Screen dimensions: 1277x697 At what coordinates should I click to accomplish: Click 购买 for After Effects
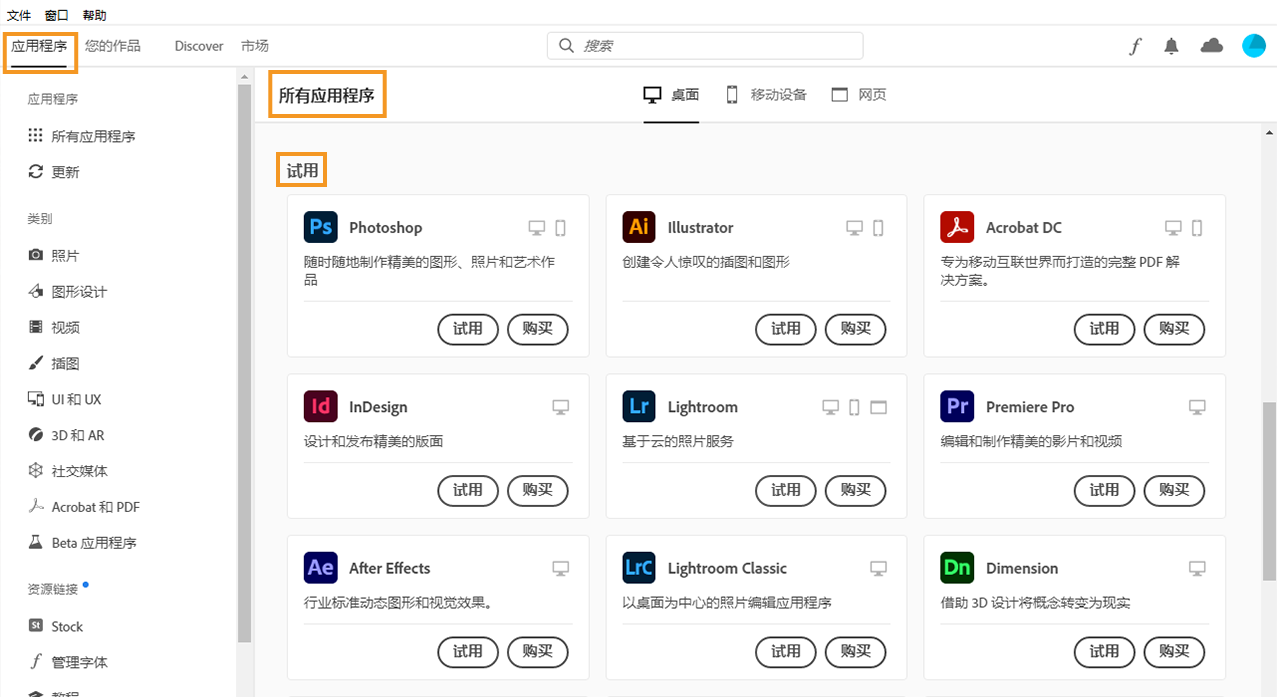coord(538,652)
